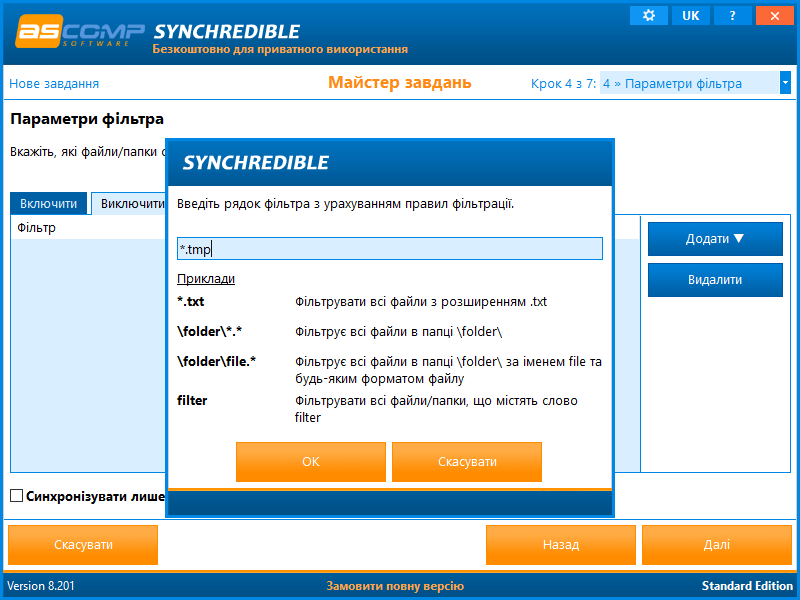
Task: Click the 'Приклади' underlined heading
Action: pos(206,279)
